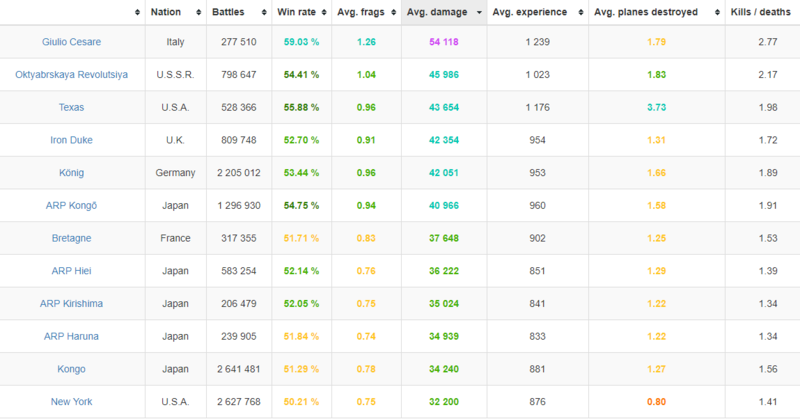
Task: Select win rate value 51.84 %
Action: tap(302, 336)
